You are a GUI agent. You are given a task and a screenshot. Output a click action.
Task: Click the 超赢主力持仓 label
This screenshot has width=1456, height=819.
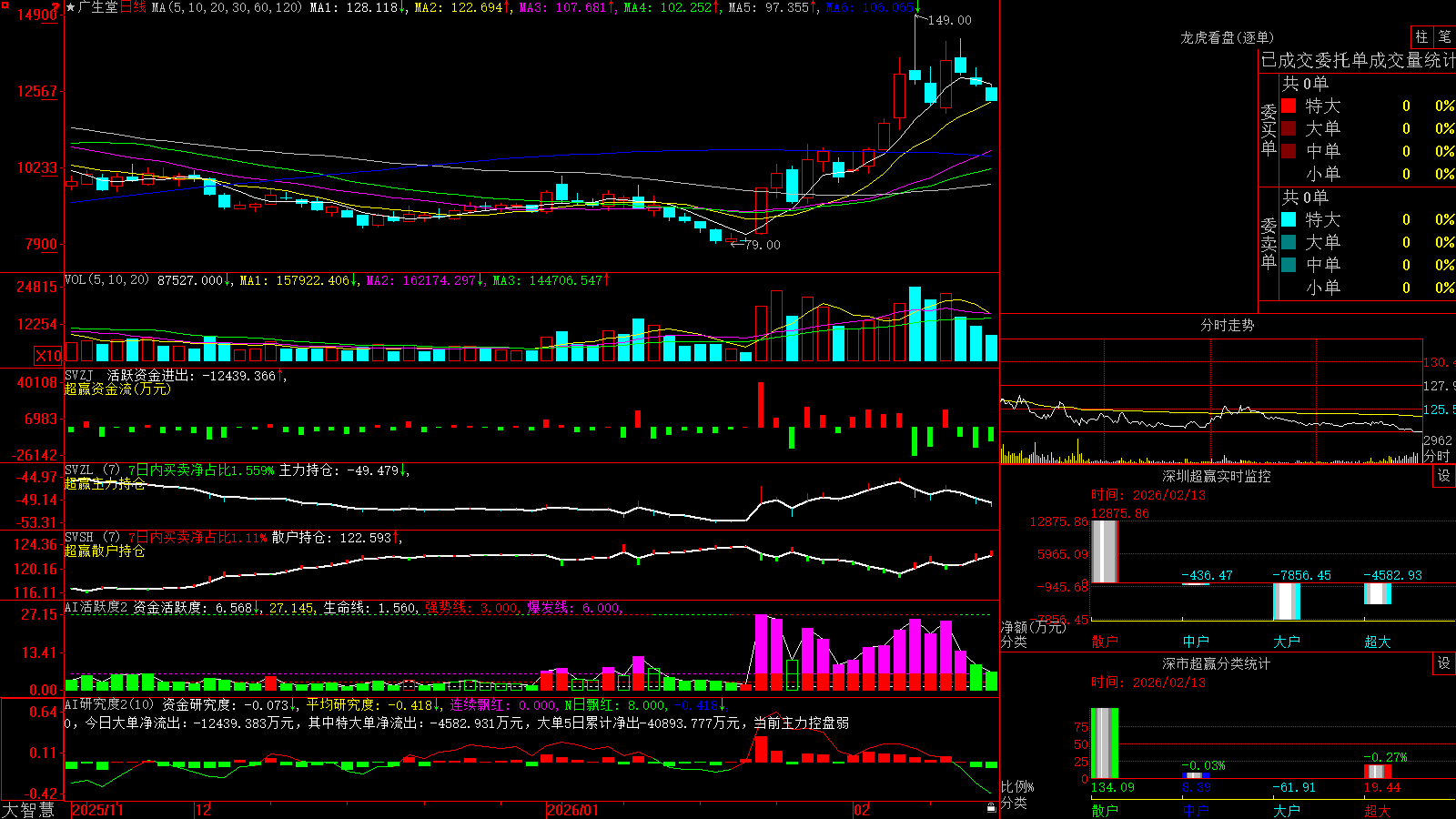105,483
